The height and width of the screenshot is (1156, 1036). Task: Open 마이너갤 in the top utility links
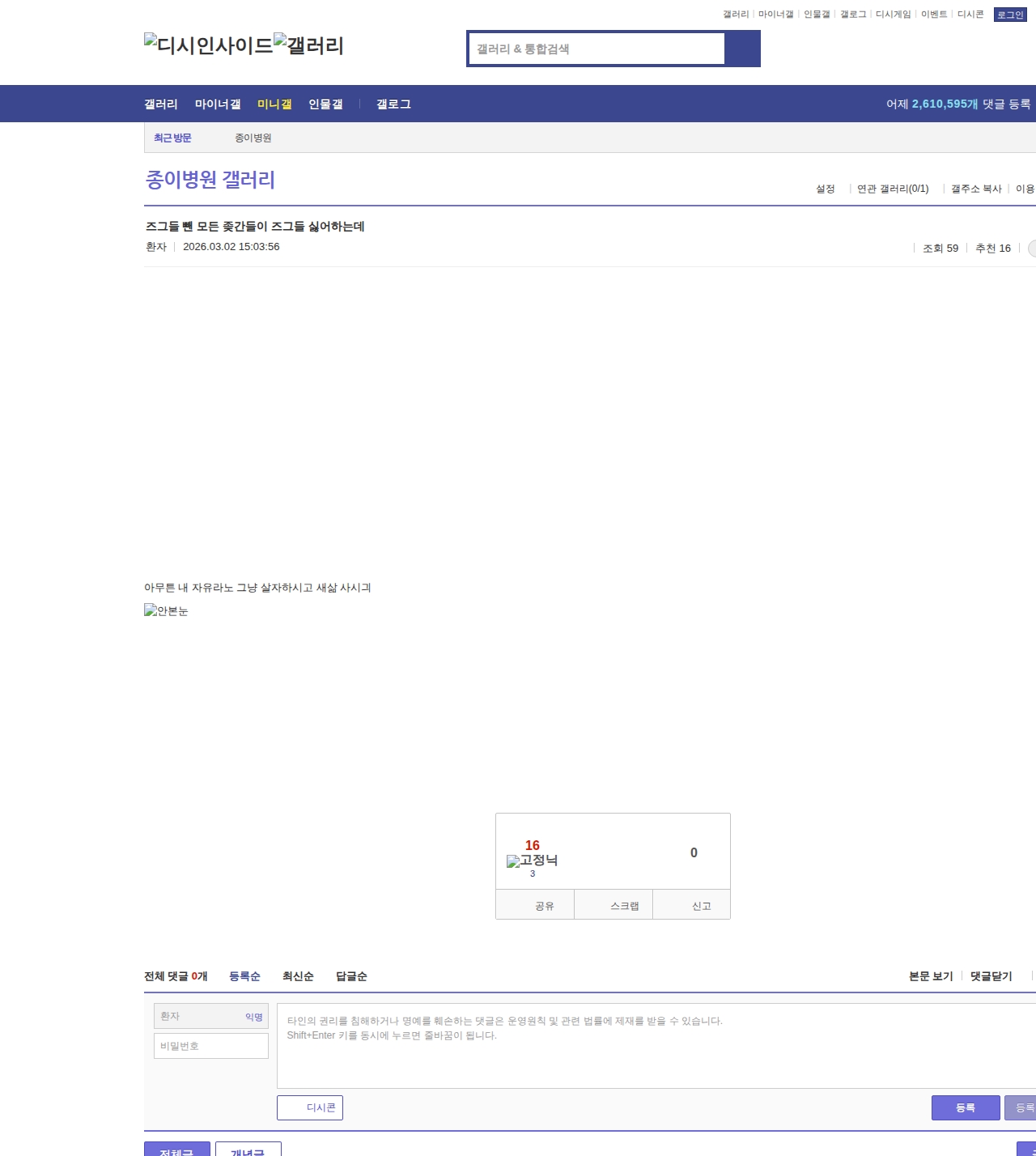coord(776,14)
